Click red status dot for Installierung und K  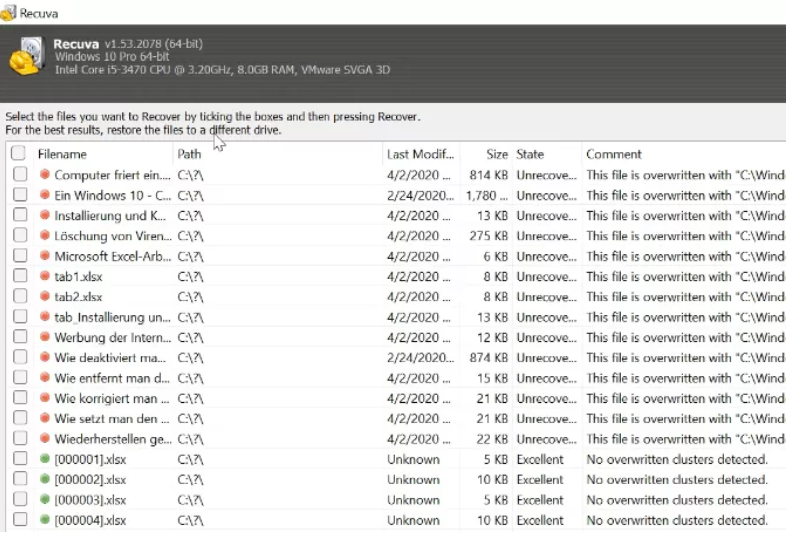point(45,215)
